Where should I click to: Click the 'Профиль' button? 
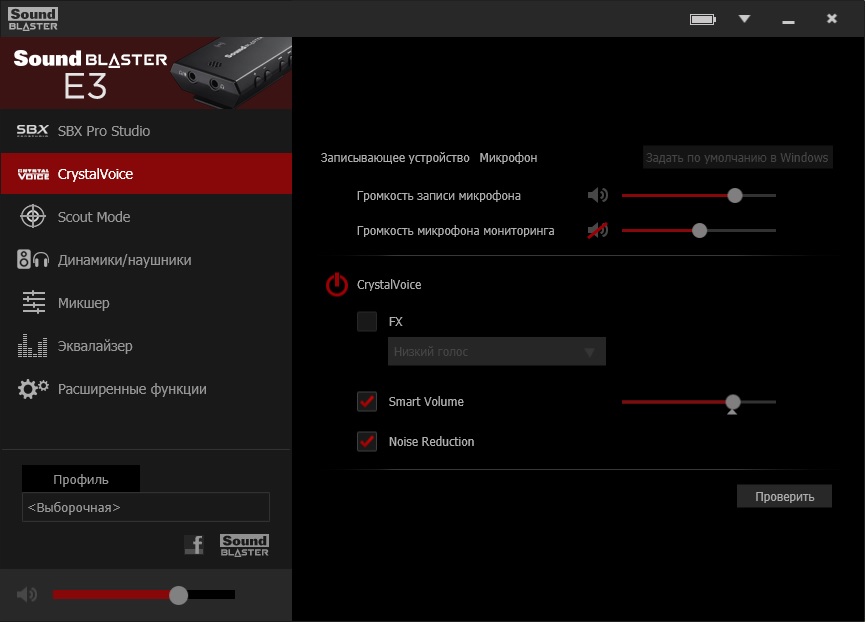(x=81, y=479)
